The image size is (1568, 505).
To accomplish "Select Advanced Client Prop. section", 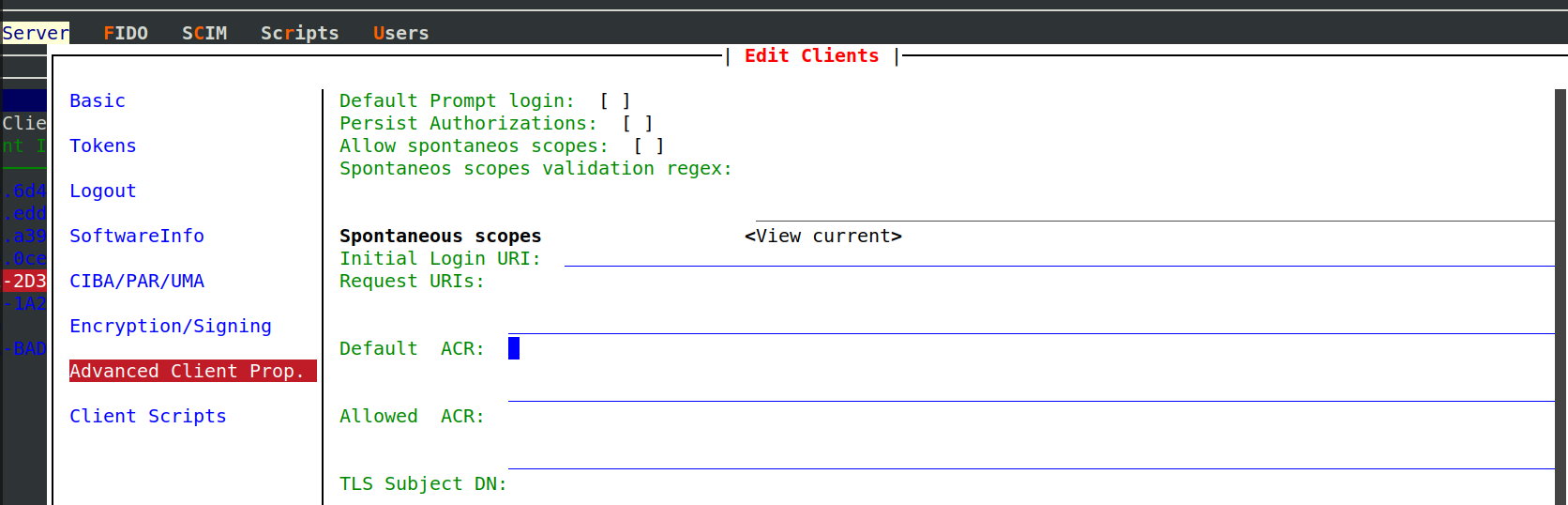I will [x=188, y=371].
